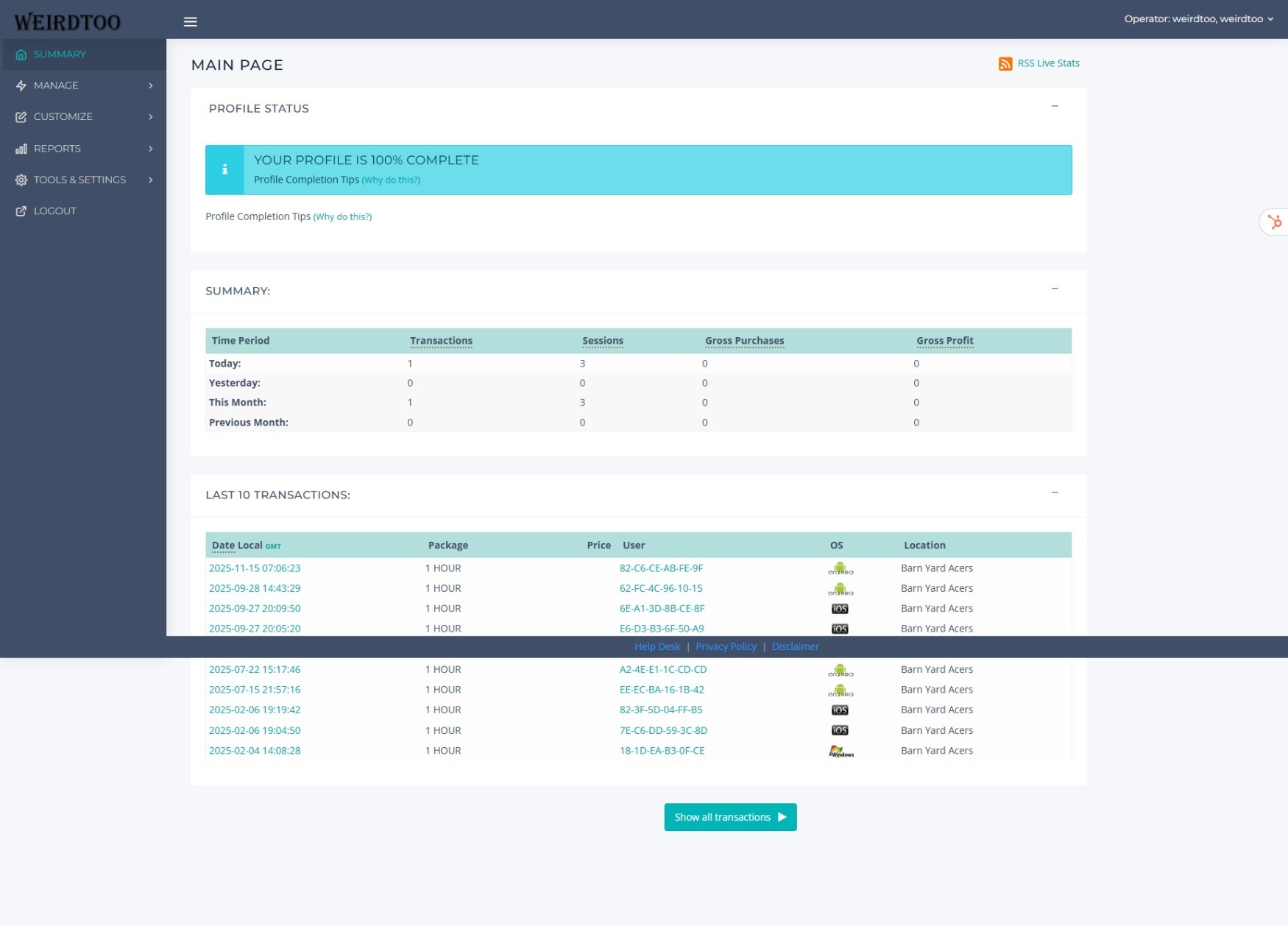This screenshot has width=1288, height=926.
Task: Collapse the Profile Status panel
Action: [x=1055, y=106]
